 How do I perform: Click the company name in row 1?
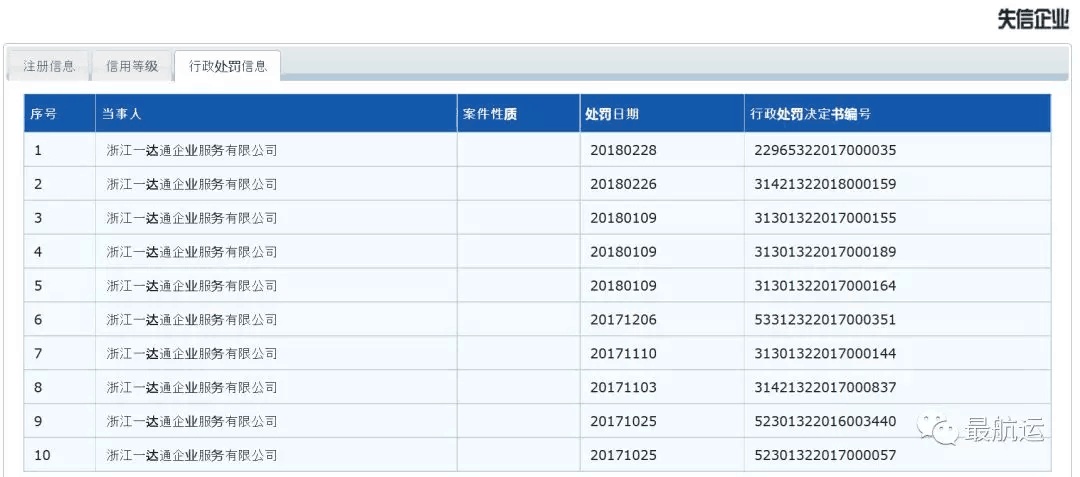tap(192, 150)
